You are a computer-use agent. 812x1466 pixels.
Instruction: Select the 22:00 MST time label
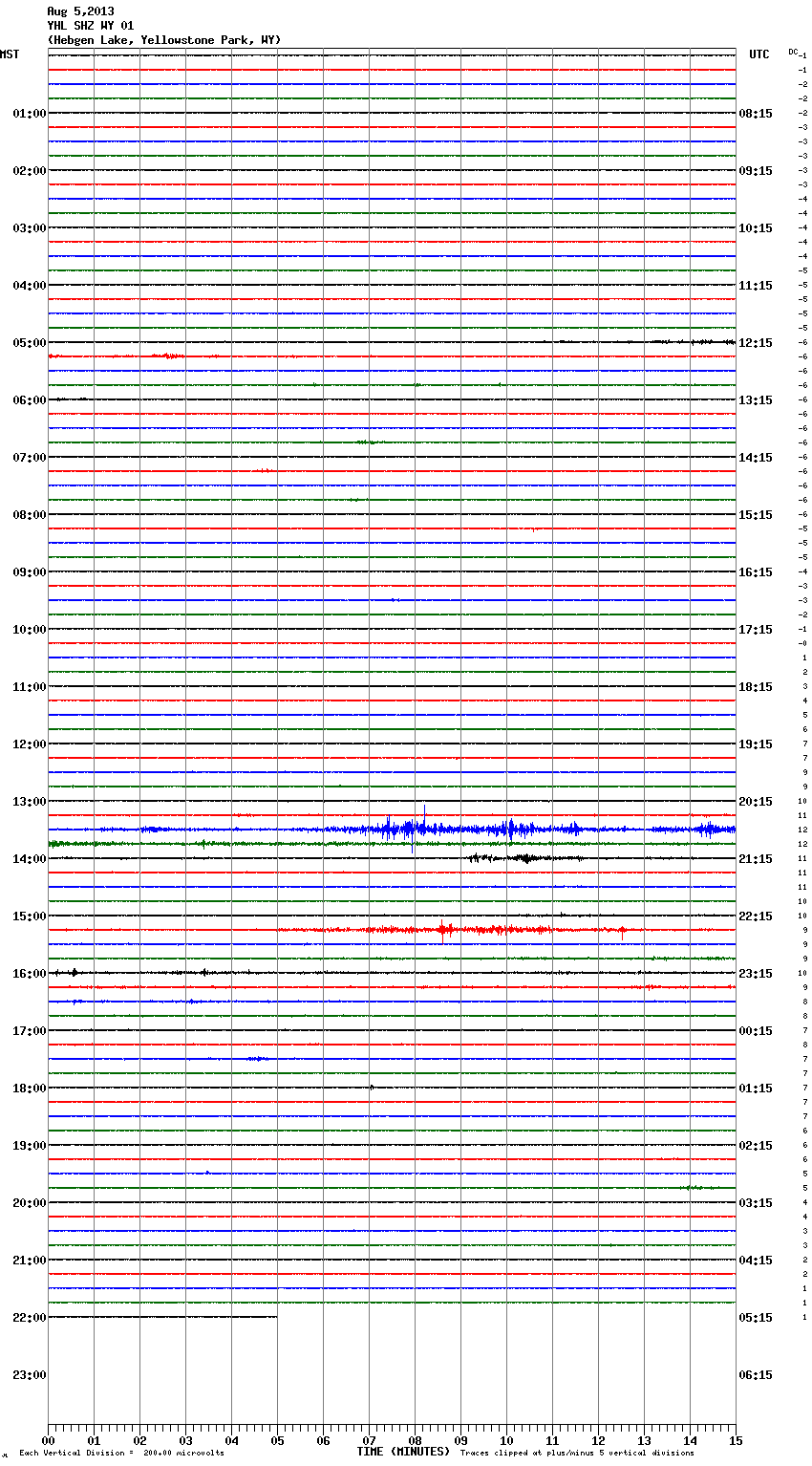tap(30, 1318)
